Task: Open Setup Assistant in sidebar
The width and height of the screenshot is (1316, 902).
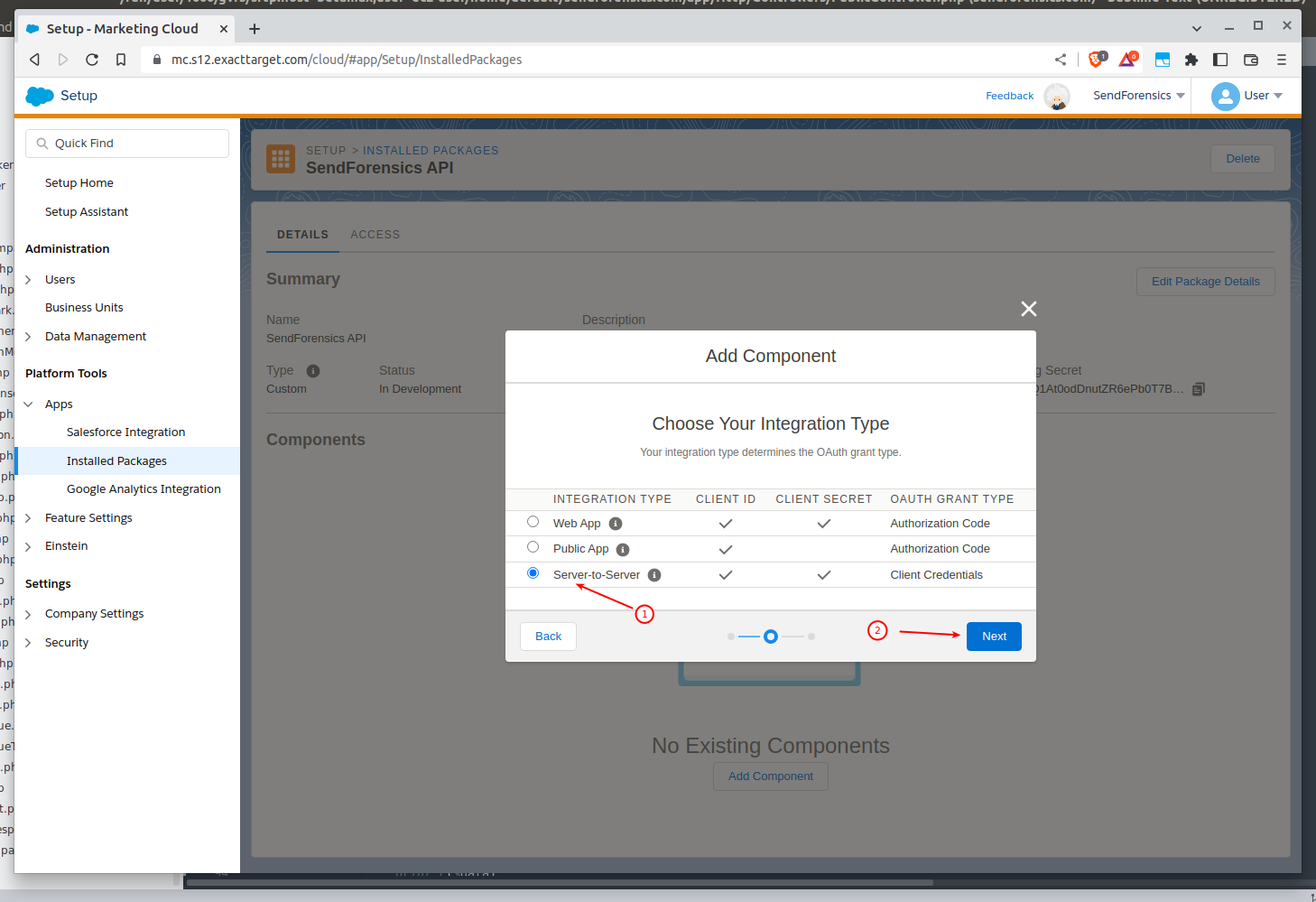Action: [x=87, y=212]
